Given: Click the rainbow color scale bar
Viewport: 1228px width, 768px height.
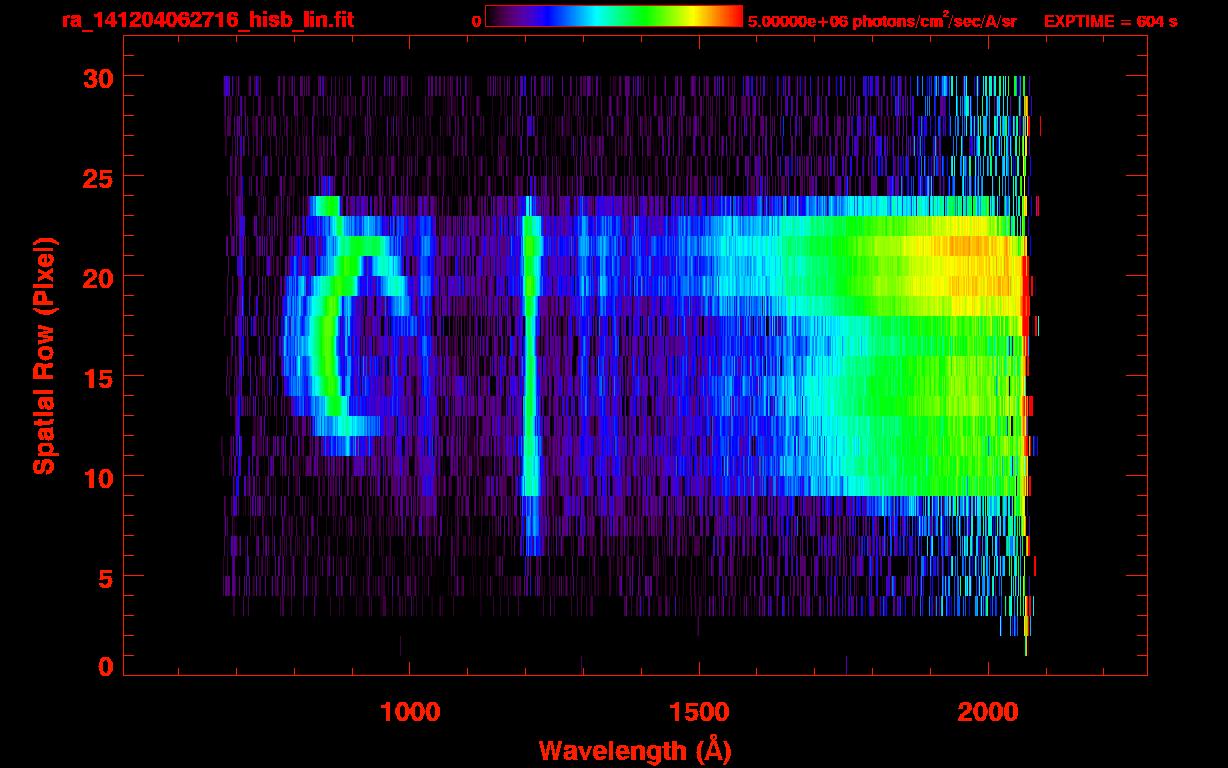Looking at the screenshot, I should click(614, 17).
